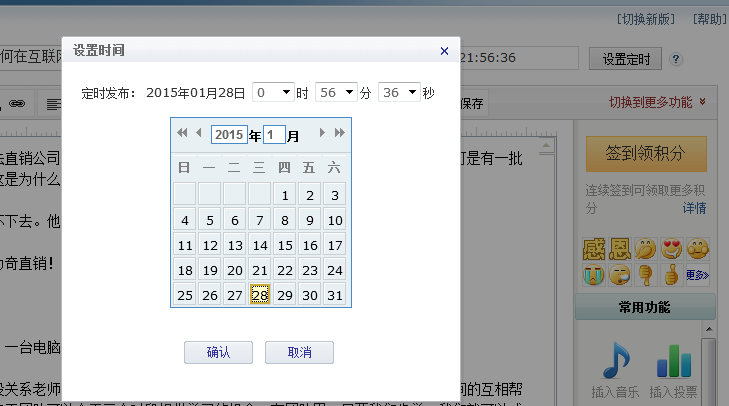Select date 11 in calendar

(185, 245)
